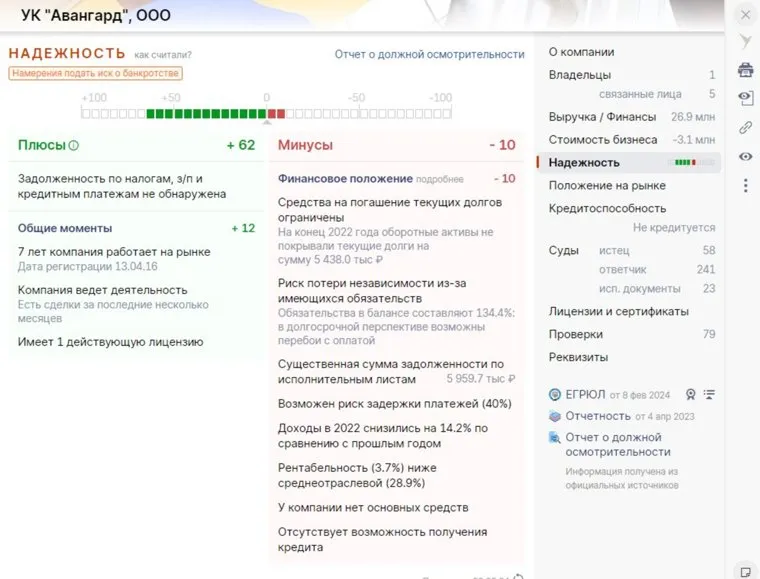Screen dimensions: 760x579
Task: Expand the Общие моменты section
Action: [65, 228]
